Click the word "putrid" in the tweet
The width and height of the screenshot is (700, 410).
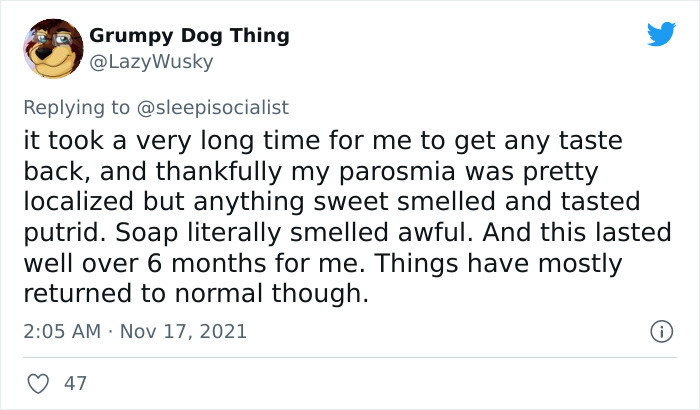[60, 233]
